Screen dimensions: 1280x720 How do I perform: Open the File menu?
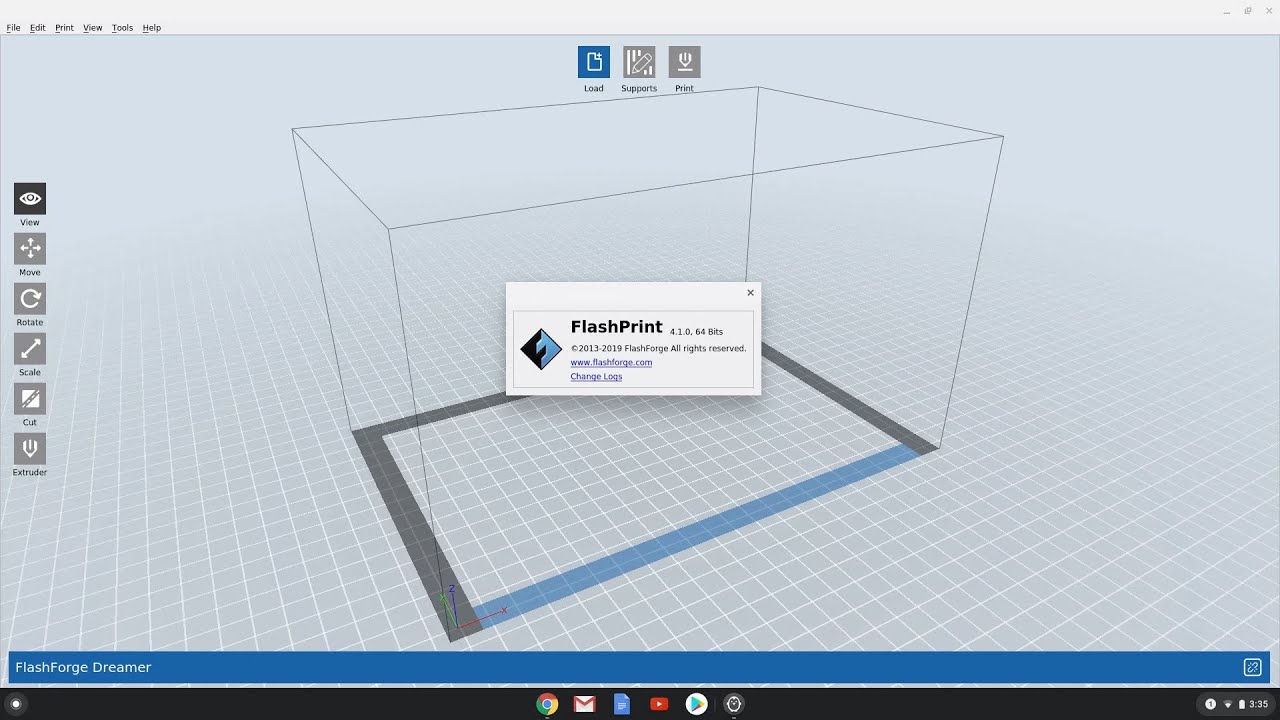(x=13, y=28)
